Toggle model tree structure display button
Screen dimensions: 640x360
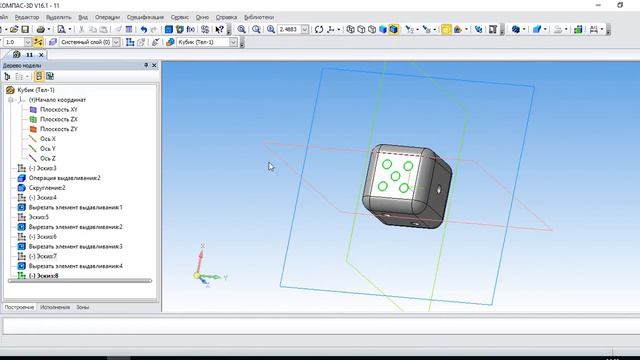pos(39,76)
